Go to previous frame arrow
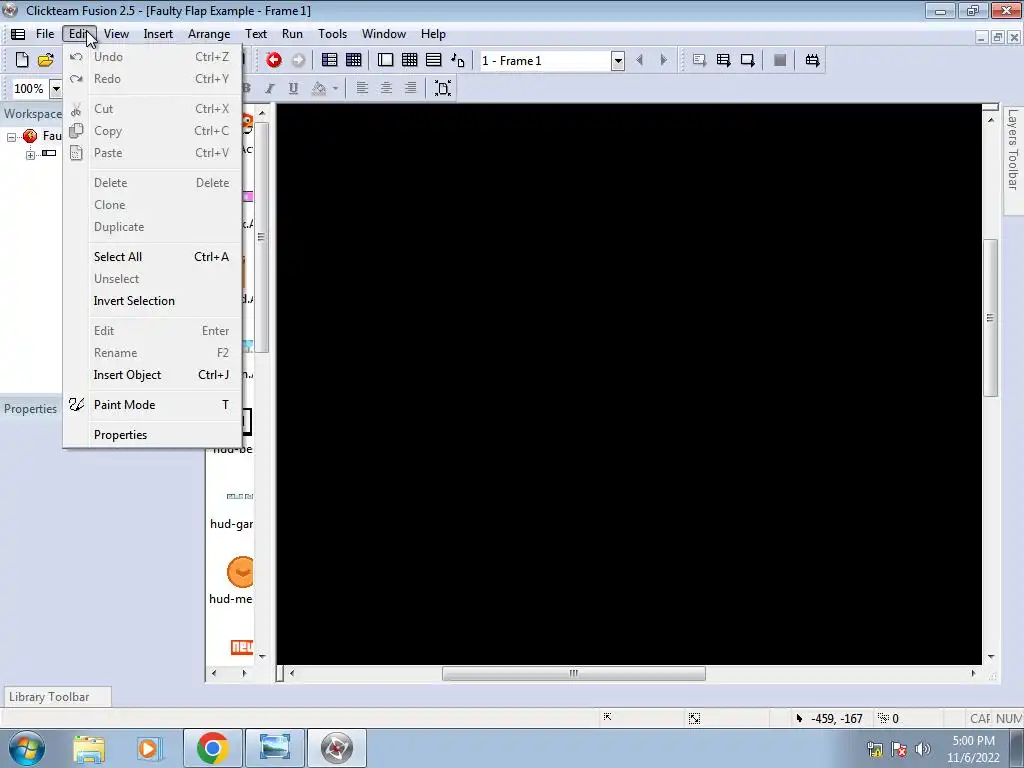 tap(639, 60)
